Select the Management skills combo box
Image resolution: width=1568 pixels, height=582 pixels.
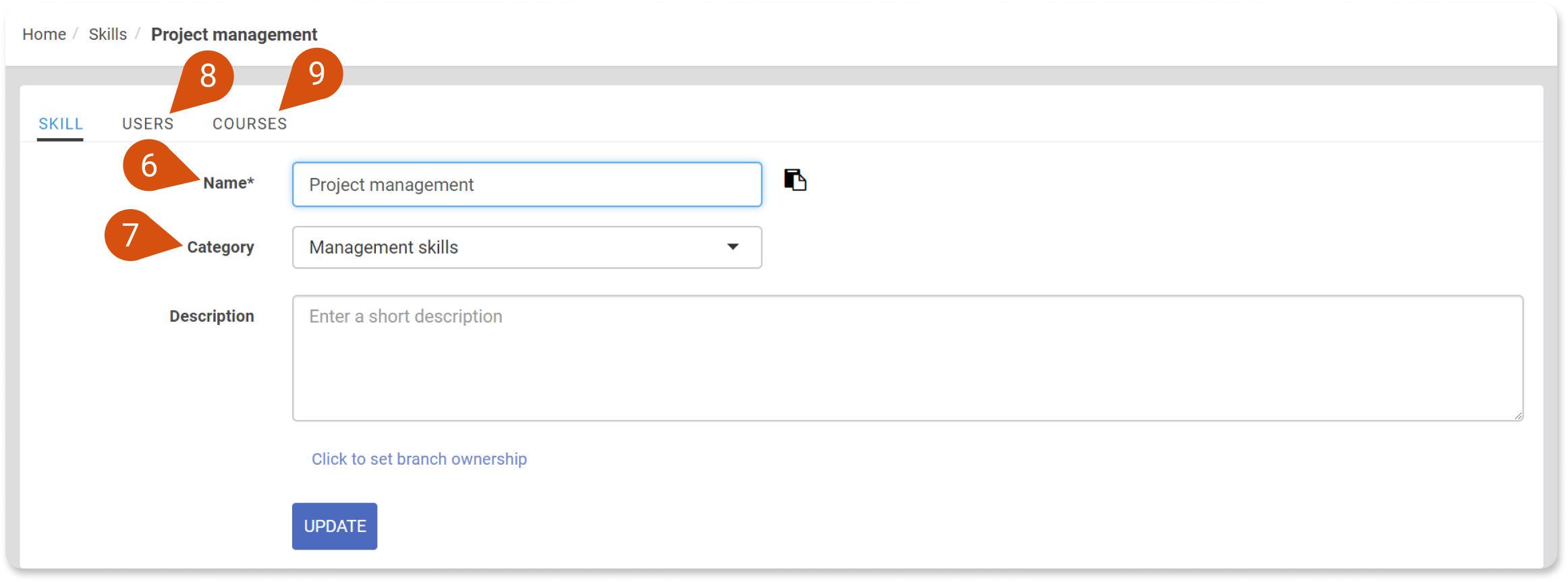click(x=527, y=248)
